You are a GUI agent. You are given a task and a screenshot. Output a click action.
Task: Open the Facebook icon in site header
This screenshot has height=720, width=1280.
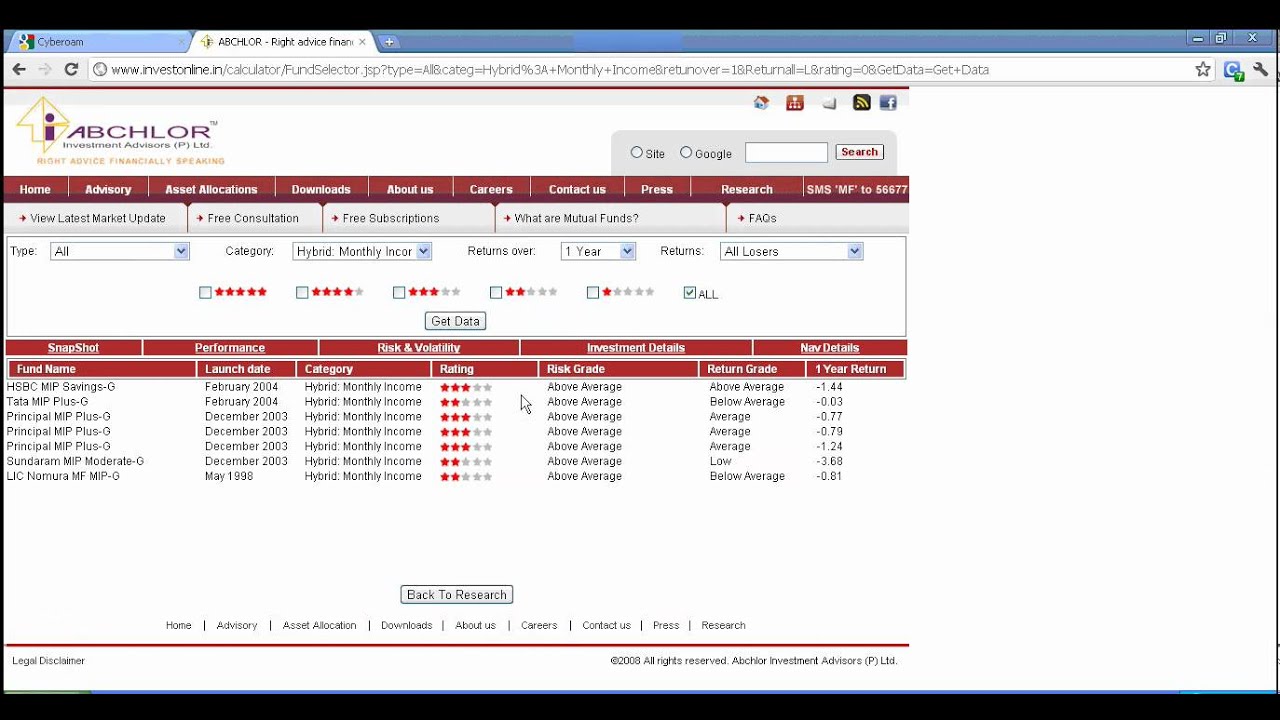(888, 102)
